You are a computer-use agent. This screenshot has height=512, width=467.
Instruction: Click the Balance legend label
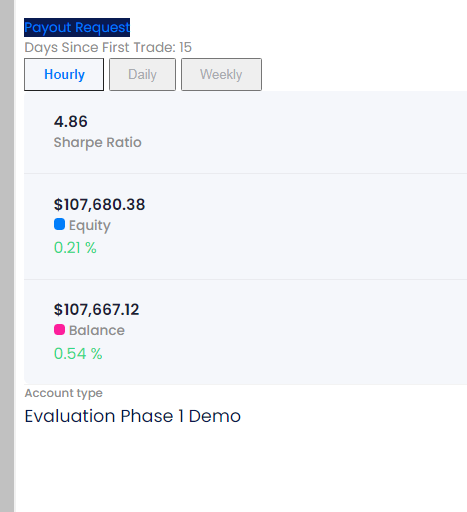97,330
